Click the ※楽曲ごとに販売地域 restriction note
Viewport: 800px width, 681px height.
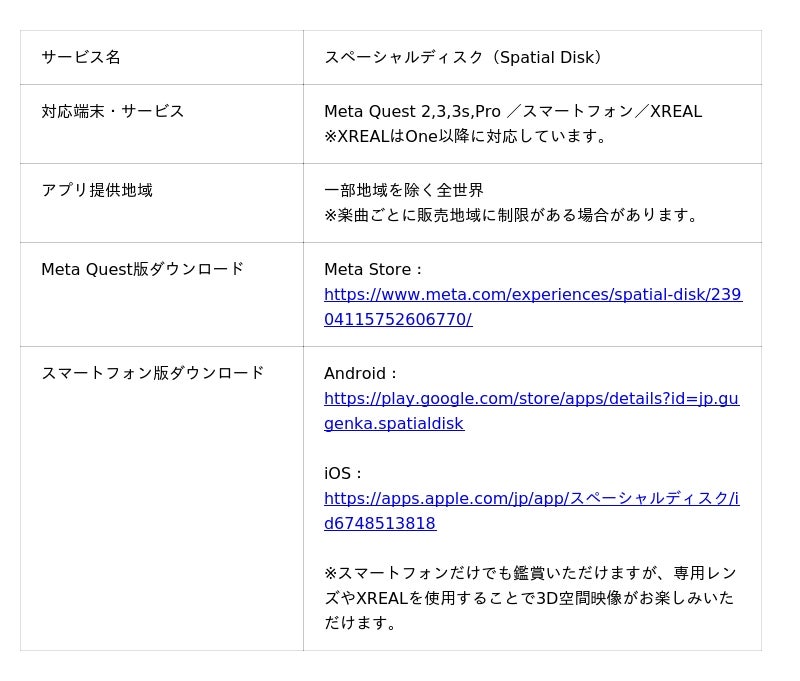(513, 215)
